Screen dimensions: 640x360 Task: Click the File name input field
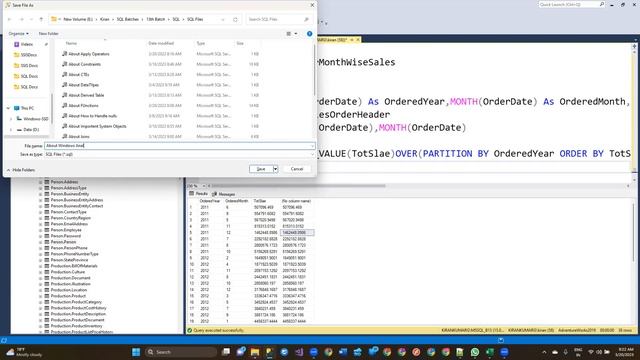tap(179, 146)
